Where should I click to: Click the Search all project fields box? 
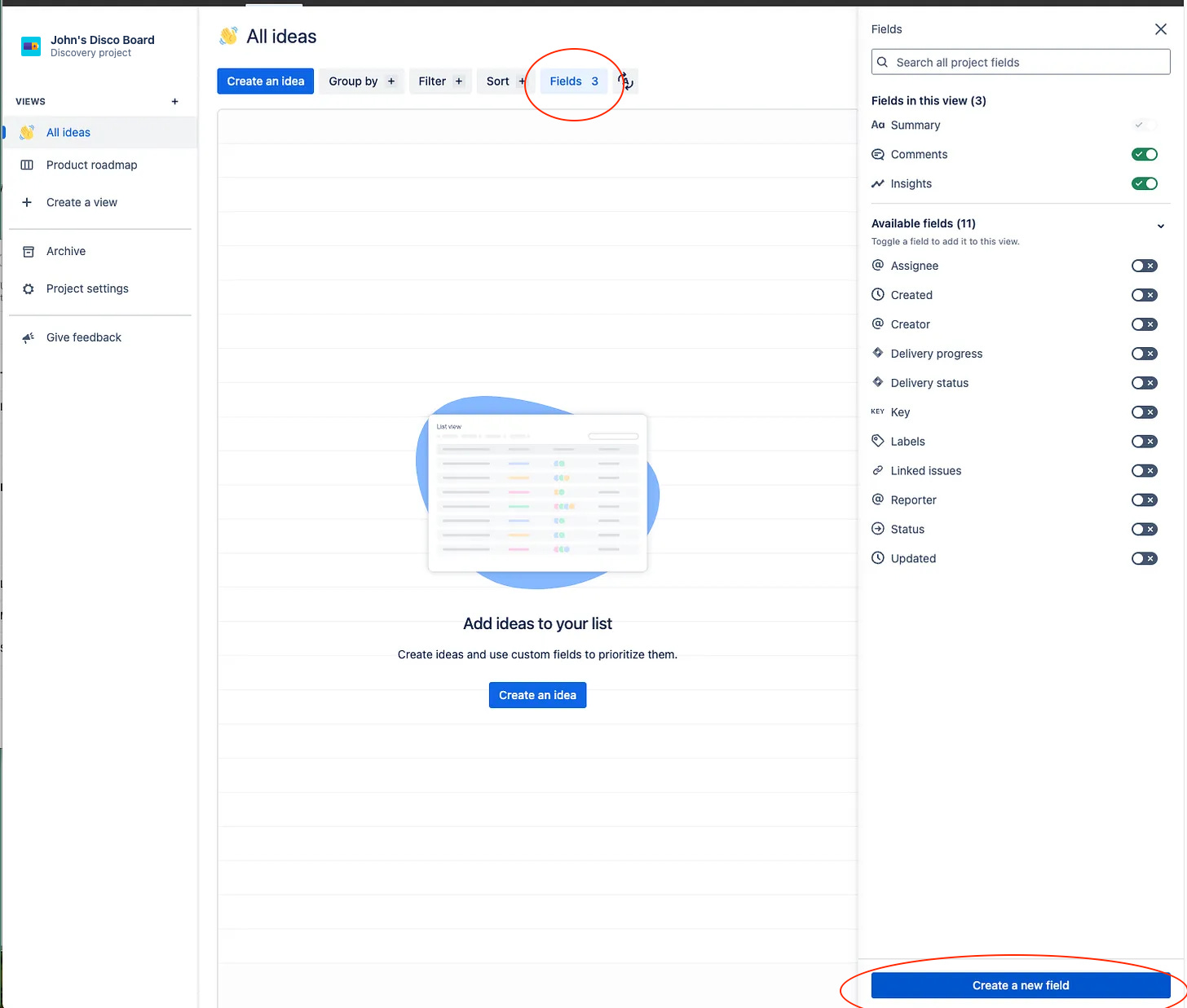coord(1021,62)
